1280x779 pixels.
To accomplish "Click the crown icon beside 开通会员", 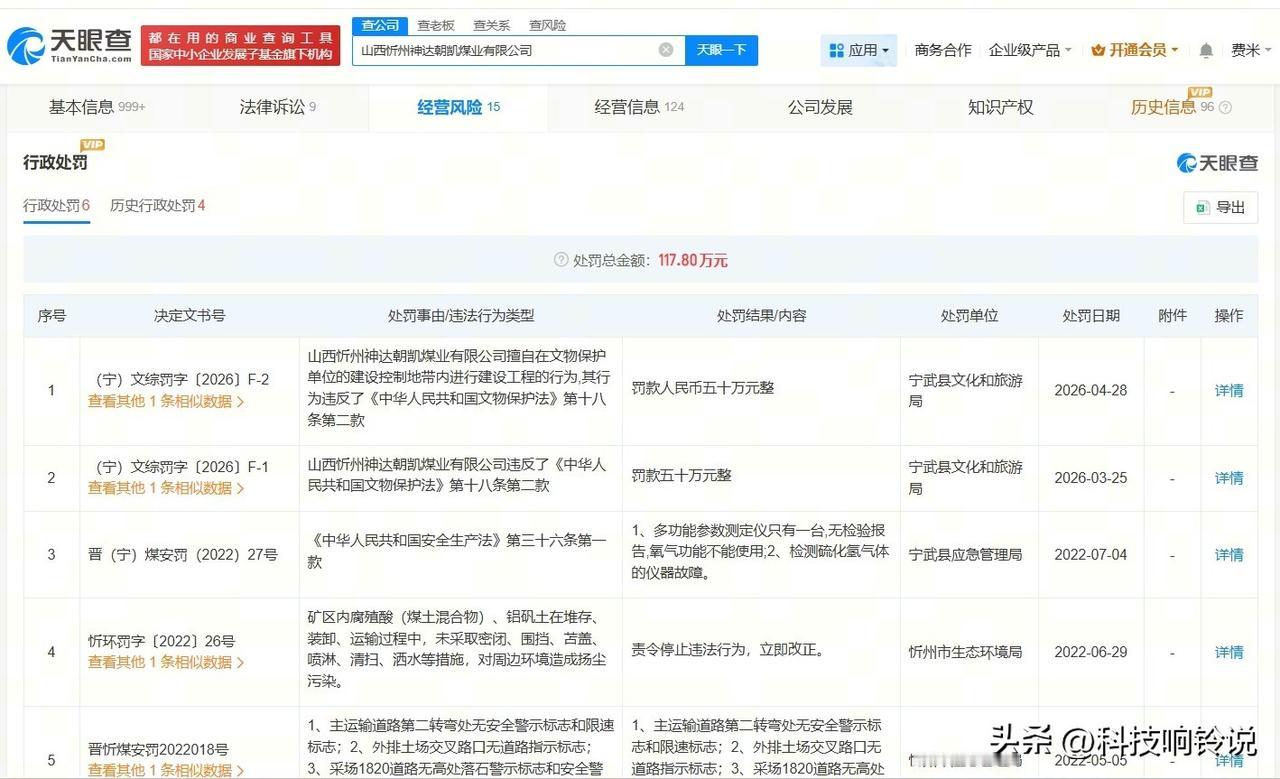I will pyautogui.click(x=1098, y=50).
